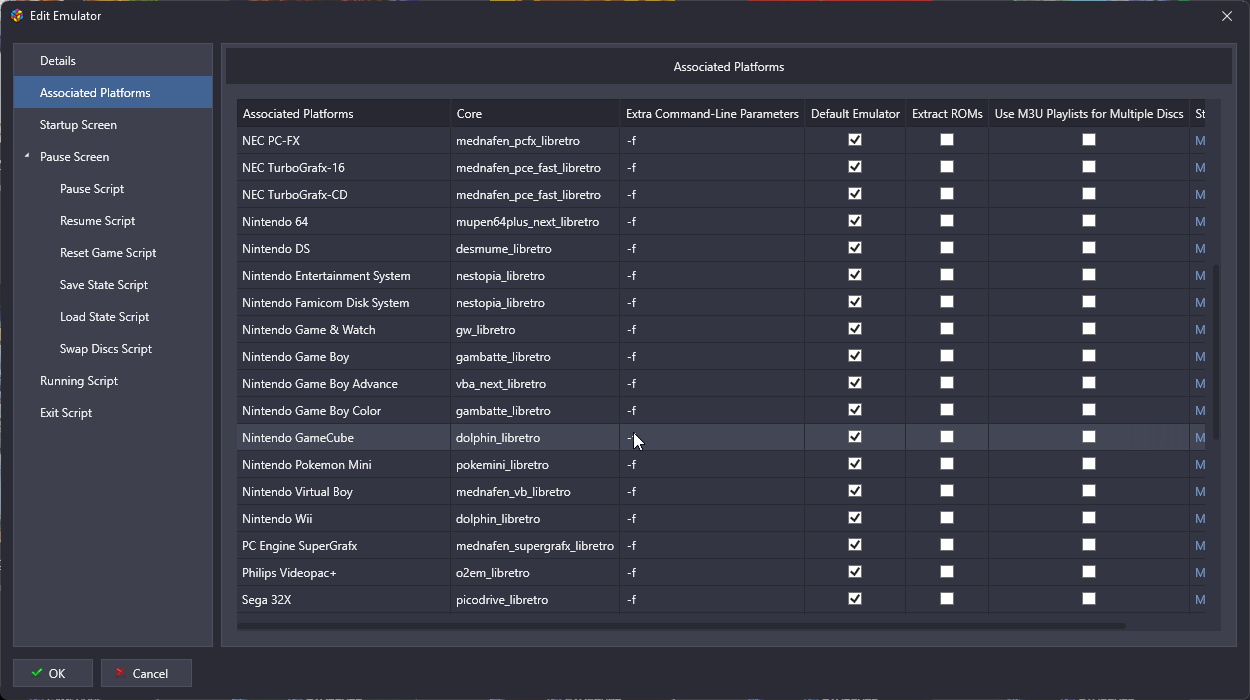This screenshot has height=700, width=1250.
Task: Select Associated Platforms in the sidebar
Action: (x=113, y=93)
